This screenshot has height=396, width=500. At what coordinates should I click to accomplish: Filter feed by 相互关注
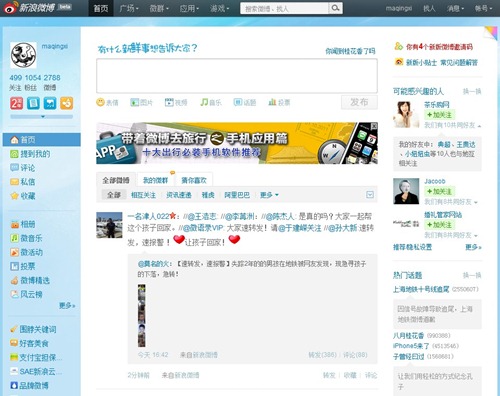click(143, 195)
